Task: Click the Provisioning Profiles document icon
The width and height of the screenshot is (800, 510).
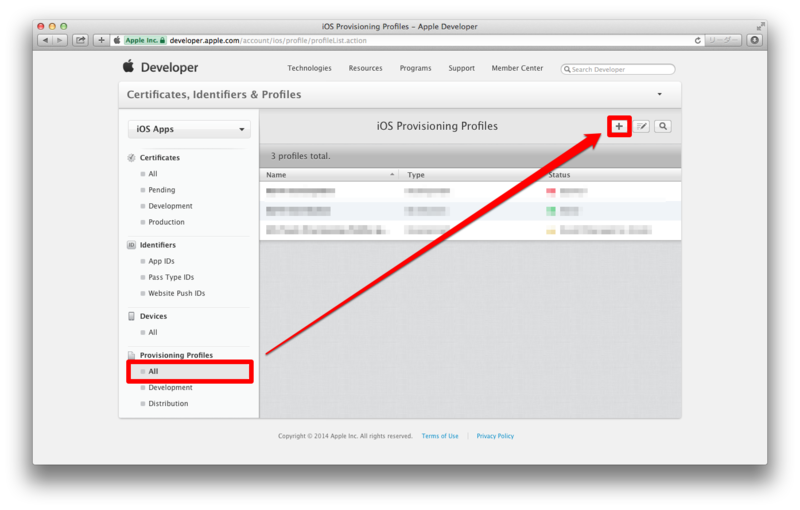Action: [132, 355]
